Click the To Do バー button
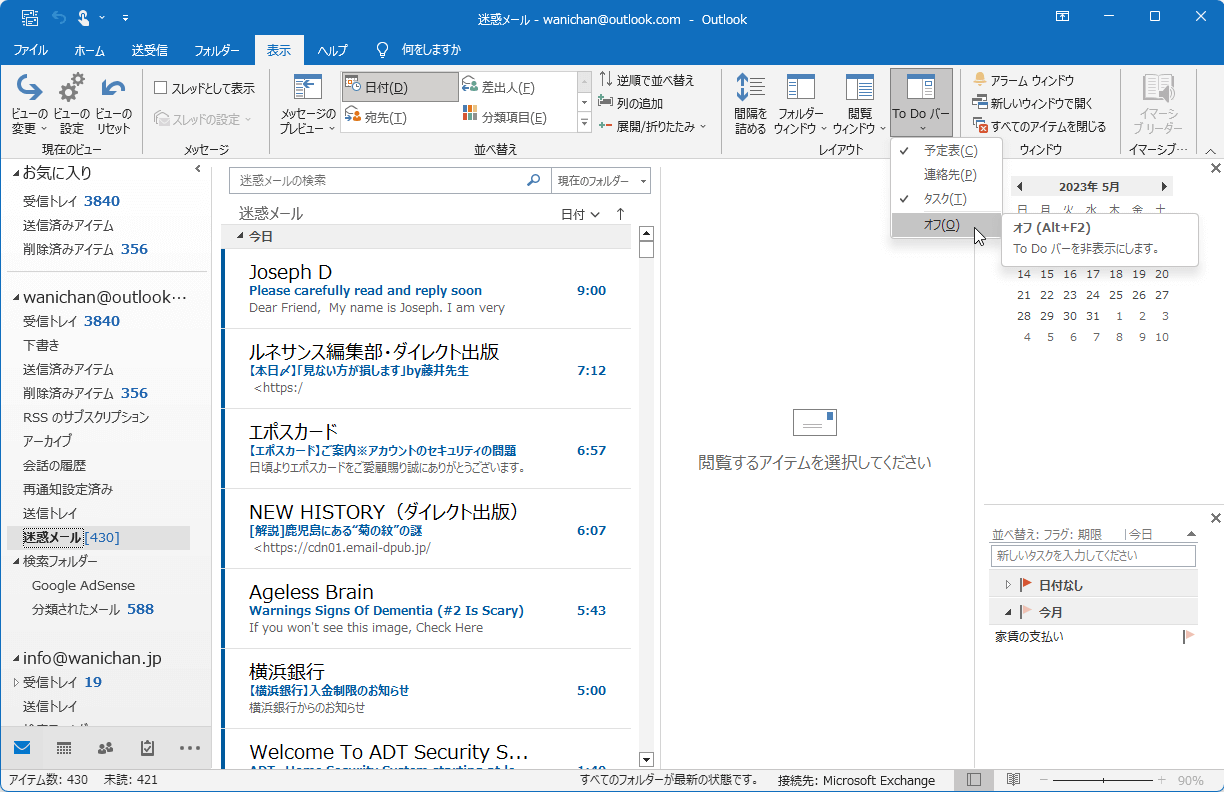The height and width of the screenshot is (792, 1224). [x=921, y=105]
